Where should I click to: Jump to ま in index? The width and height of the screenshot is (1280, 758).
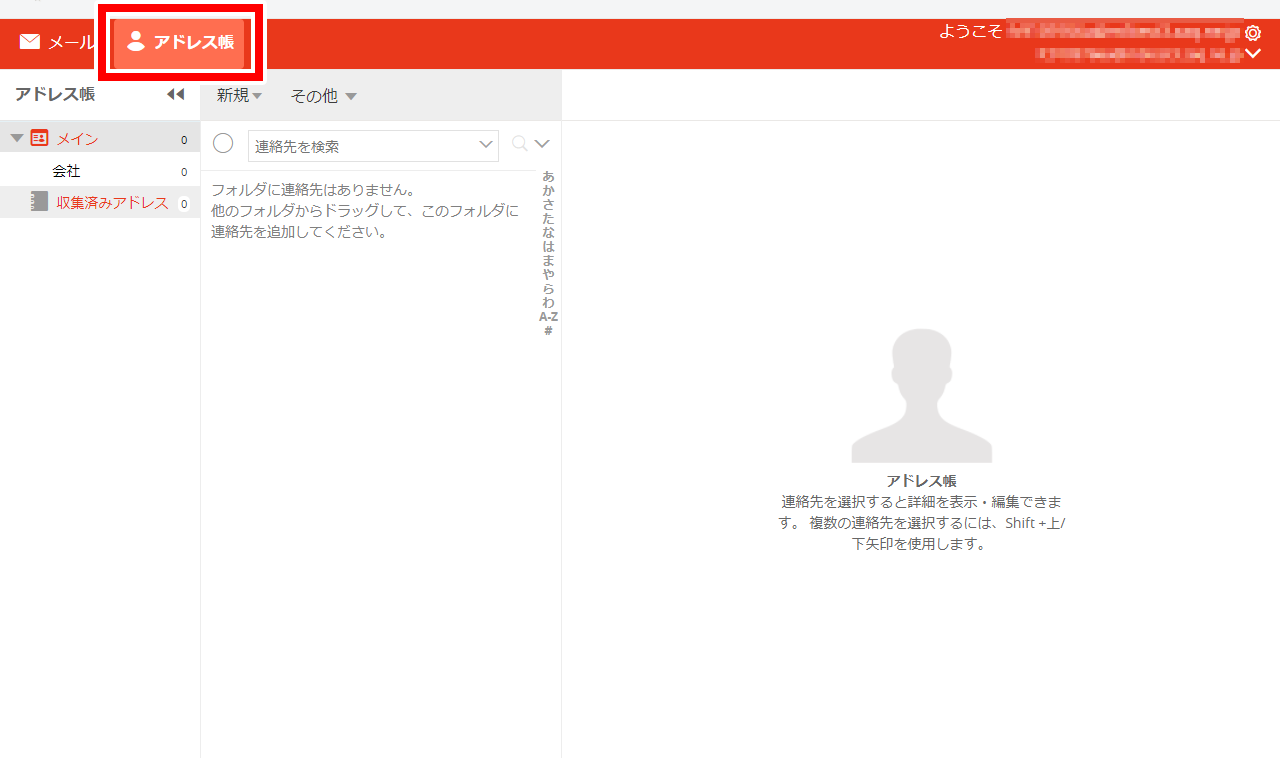pos(548,260)
